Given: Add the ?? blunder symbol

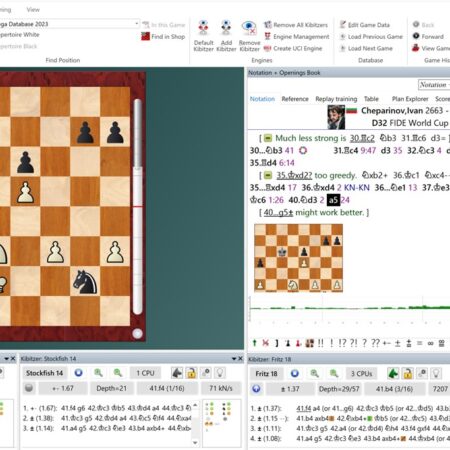Looking at the screenshot, I should coord(375,343).
